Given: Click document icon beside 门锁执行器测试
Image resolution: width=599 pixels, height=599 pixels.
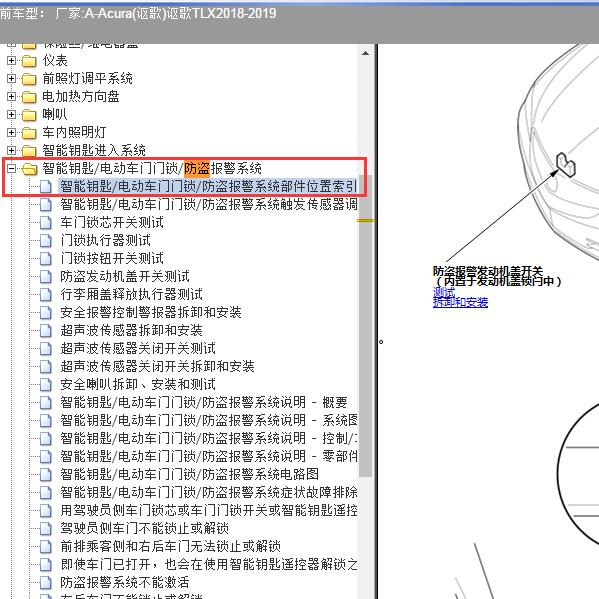Looking at the screenshot, I should (45, 240).
